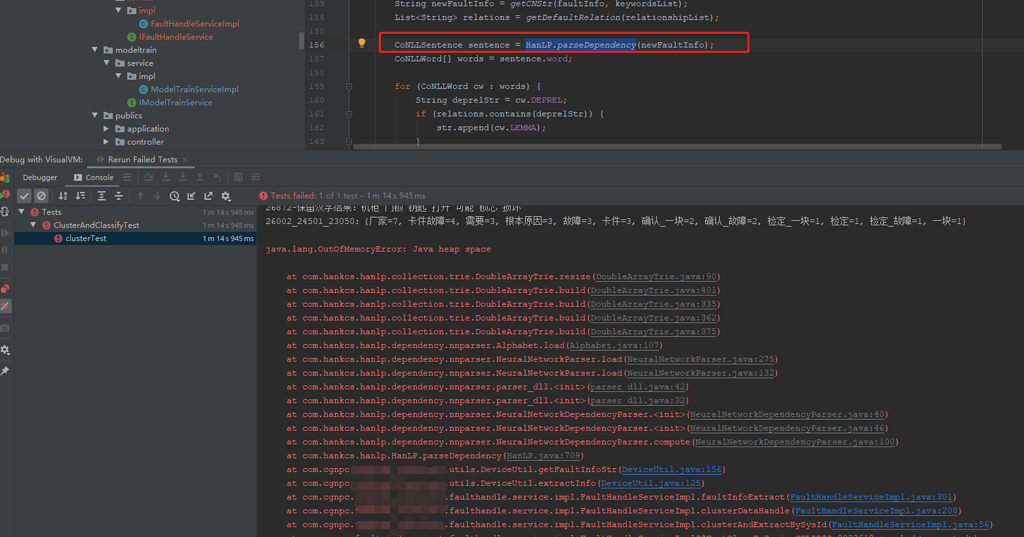The width and height of the screenshot is (1024, 537).
Task: Click the view breakpoints icon
Action: [x=5, y=289]
